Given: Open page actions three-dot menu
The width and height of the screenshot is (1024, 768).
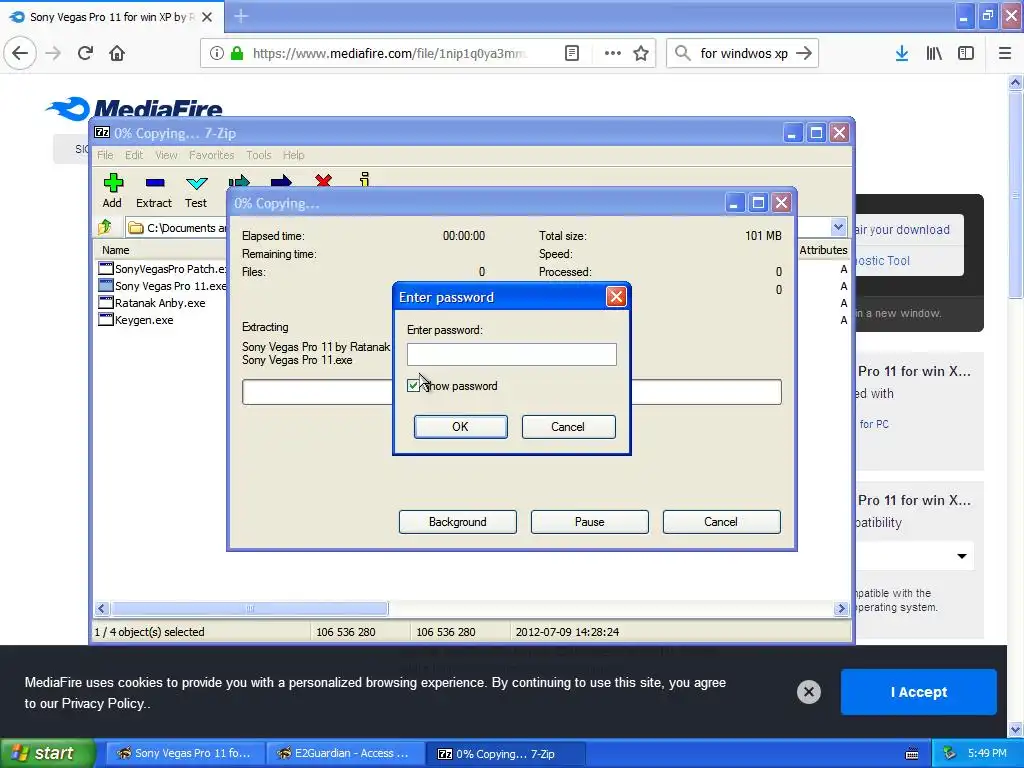Looking at the screenshot, I should pos(613,53).
